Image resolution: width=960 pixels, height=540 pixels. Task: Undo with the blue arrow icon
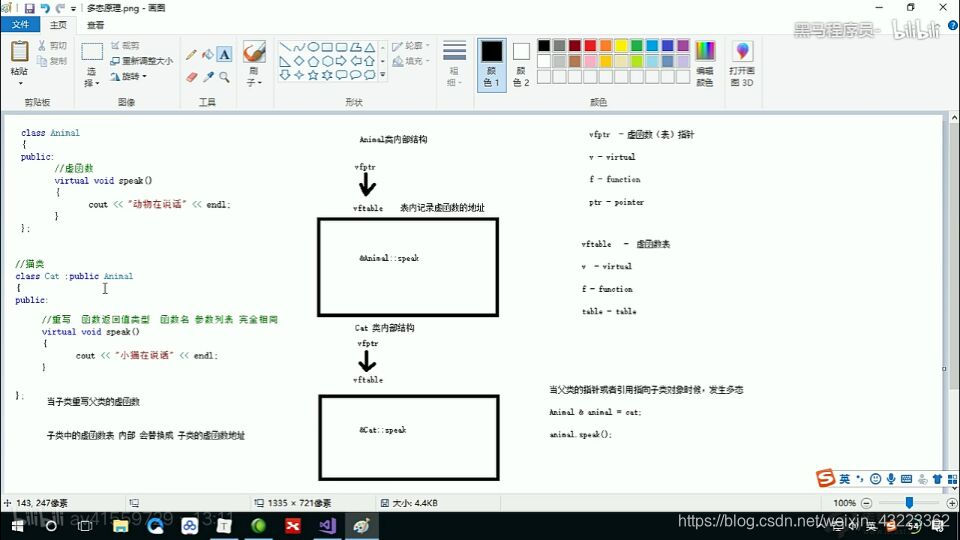pos(45,8)
